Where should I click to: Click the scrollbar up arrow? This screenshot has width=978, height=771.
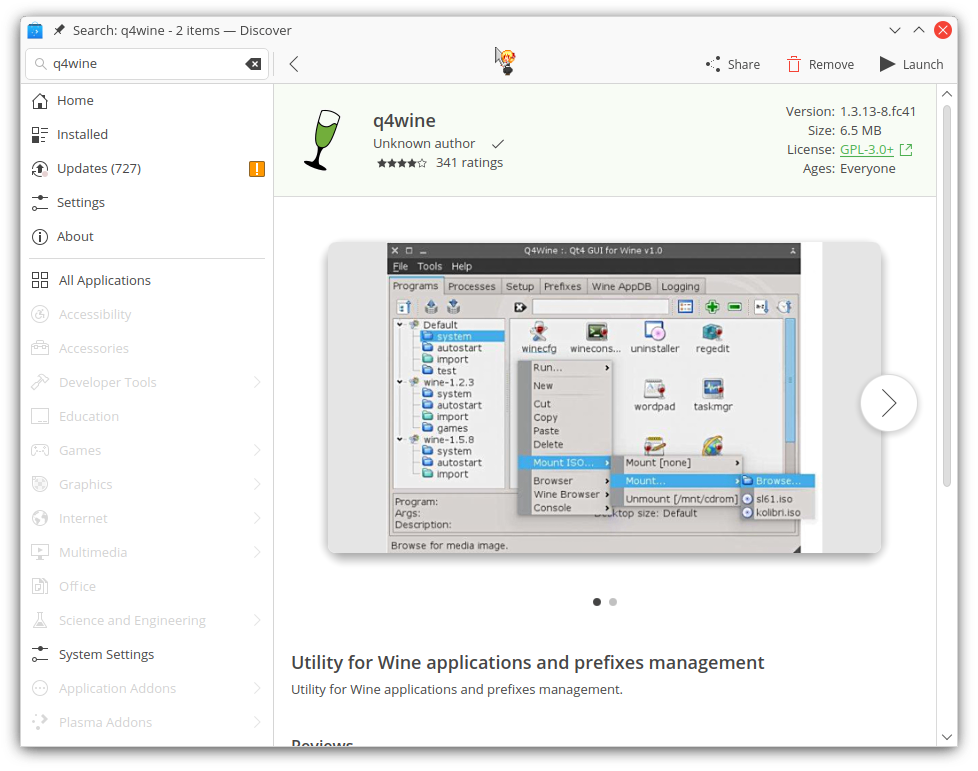947,94
